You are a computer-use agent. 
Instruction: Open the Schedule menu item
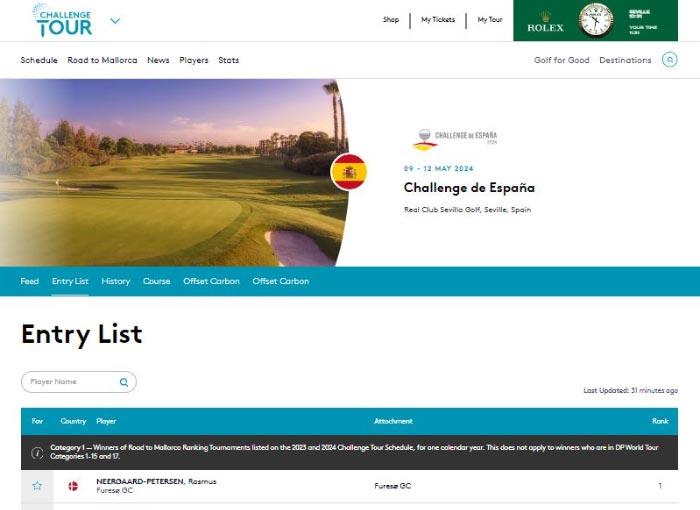pyautogui.click(x=39, y=60)
